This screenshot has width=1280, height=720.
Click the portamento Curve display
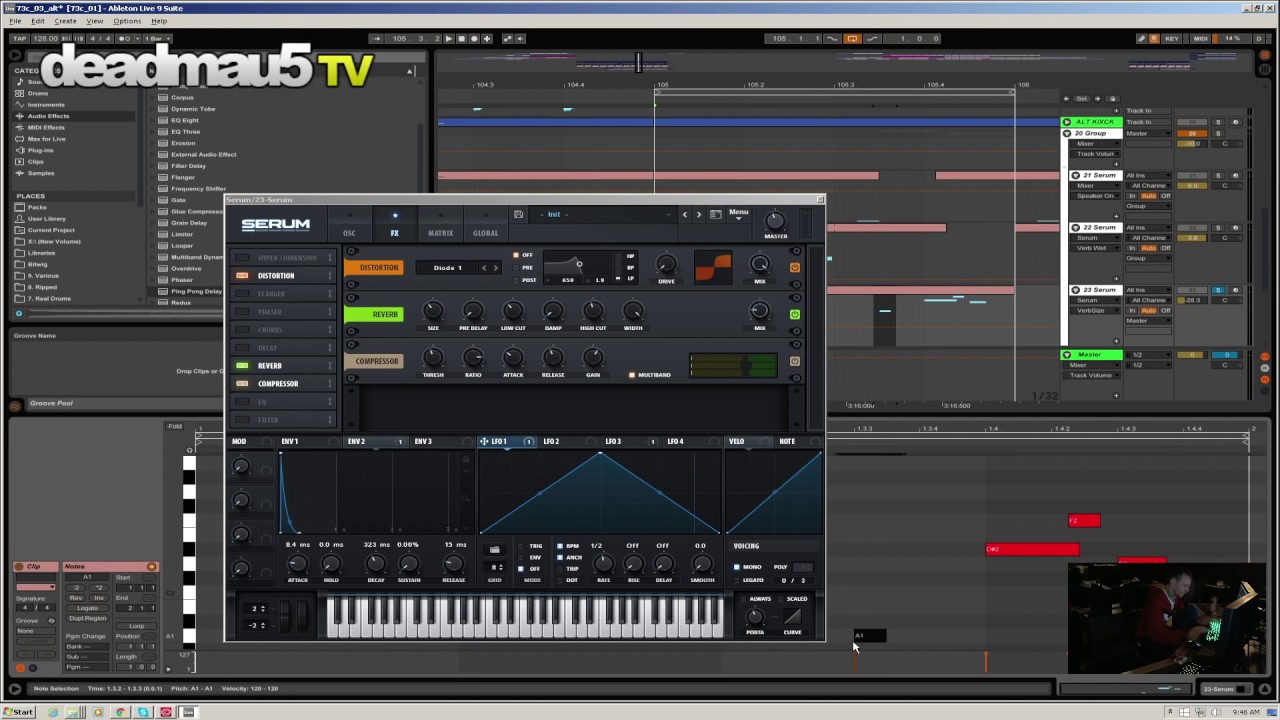click(792, 616)
